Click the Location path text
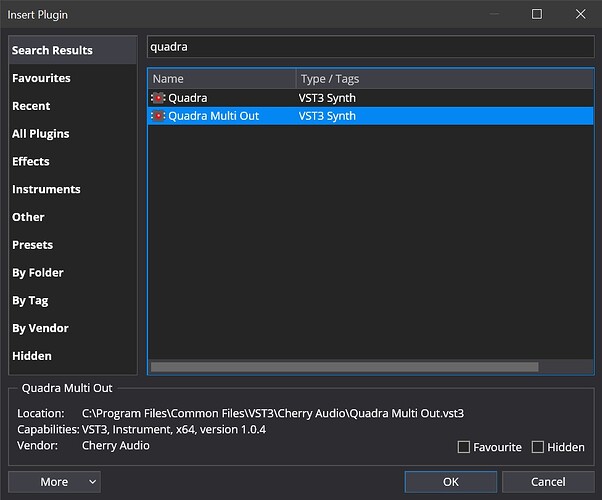 click(273, 413)
